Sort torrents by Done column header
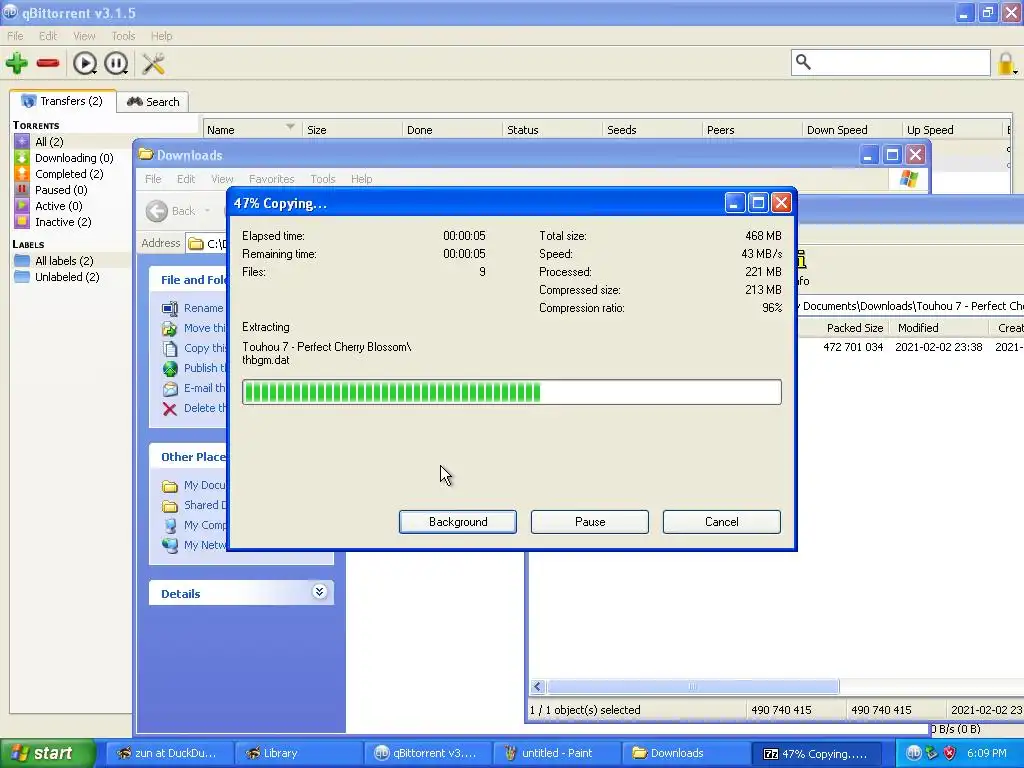This screenshot has height=768, width=1024. (452, 129)
